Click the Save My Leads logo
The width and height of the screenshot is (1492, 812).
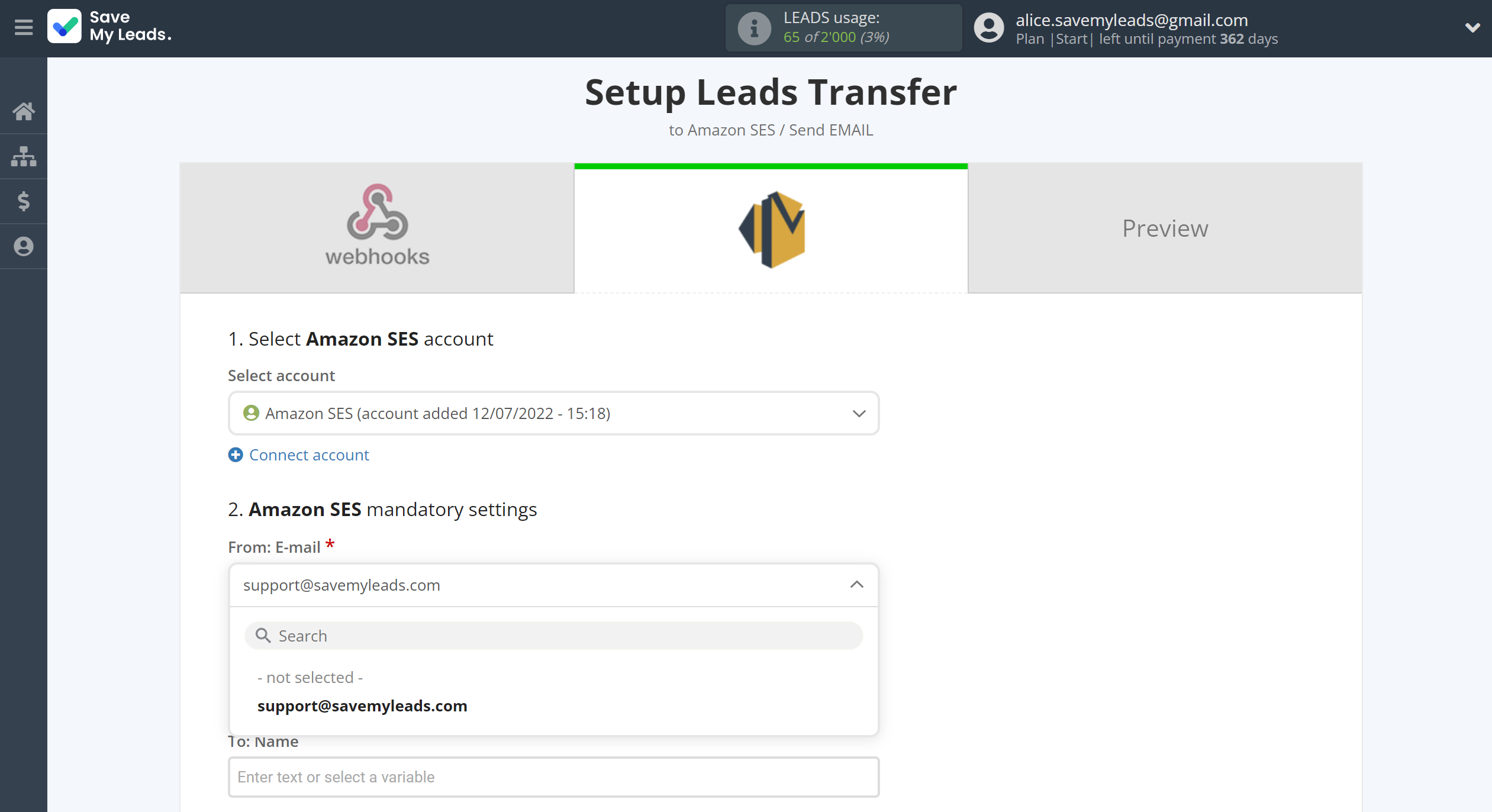(x=109, y=27)
